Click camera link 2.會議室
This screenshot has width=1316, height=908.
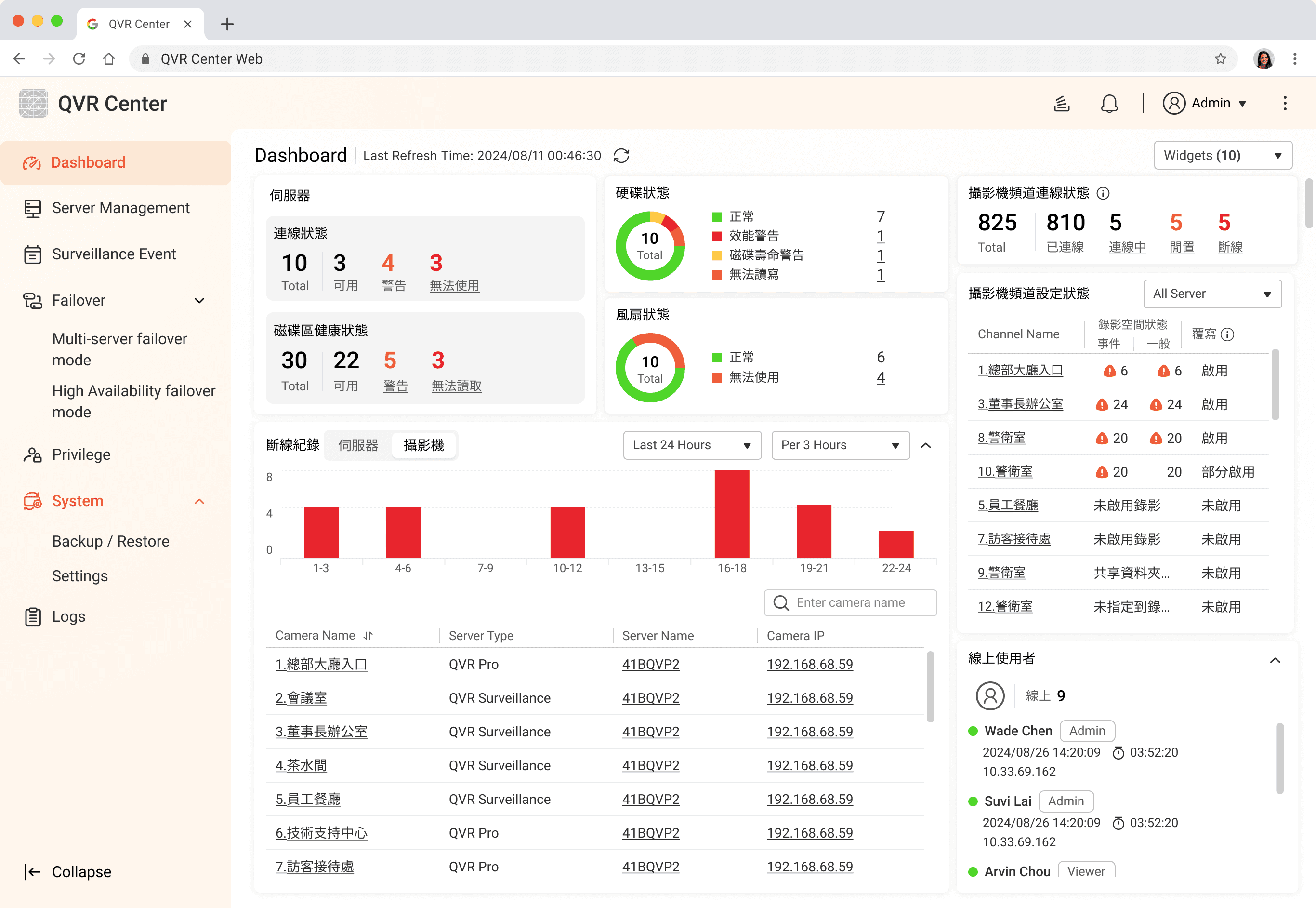click(301, 698)
